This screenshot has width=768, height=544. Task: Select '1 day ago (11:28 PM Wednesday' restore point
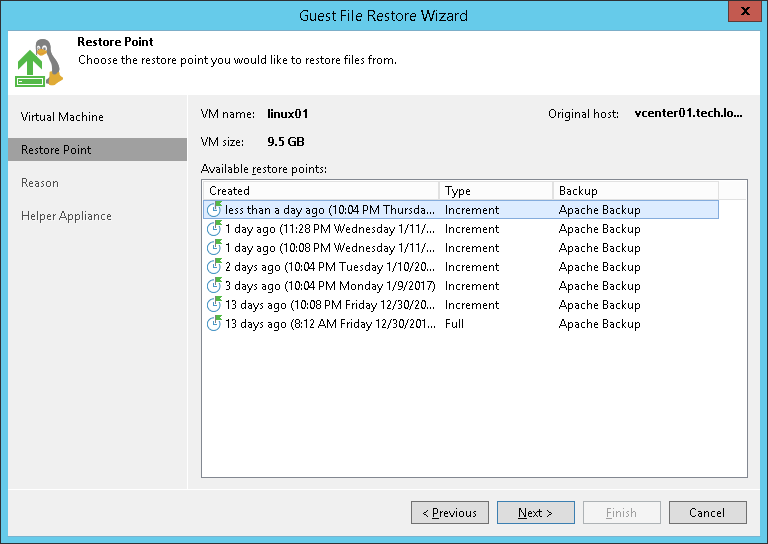[x=461, y=229]
